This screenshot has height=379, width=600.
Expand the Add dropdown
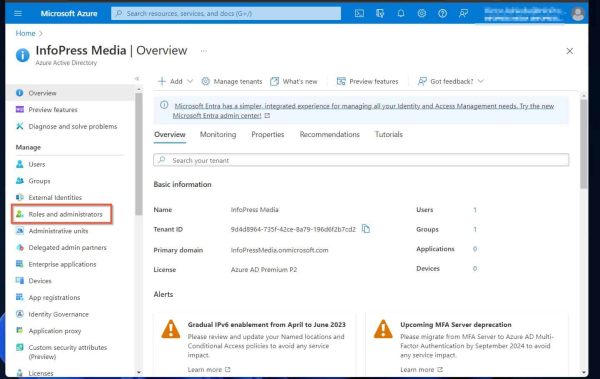click(175, 81)
